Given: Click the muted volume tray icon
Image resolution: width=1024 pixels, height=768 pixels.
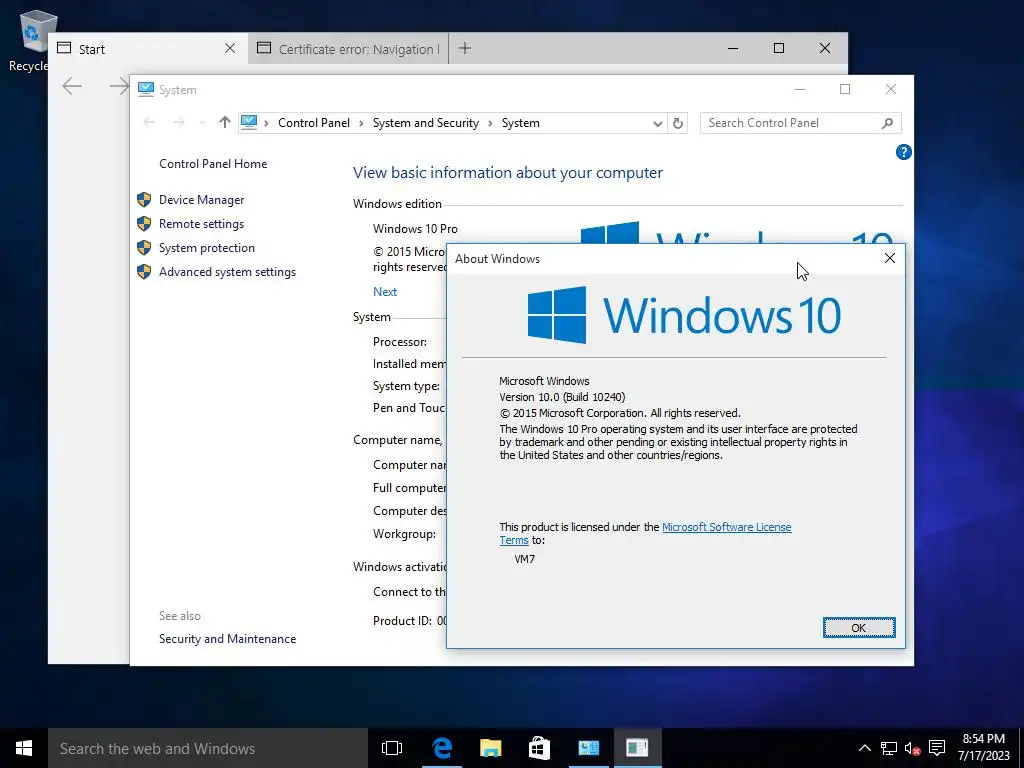Looking at the screenshot, I should coord(912,748).
